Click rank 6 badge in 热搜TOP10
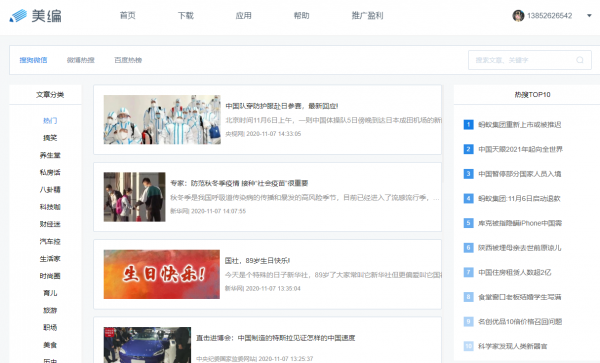 468,248
